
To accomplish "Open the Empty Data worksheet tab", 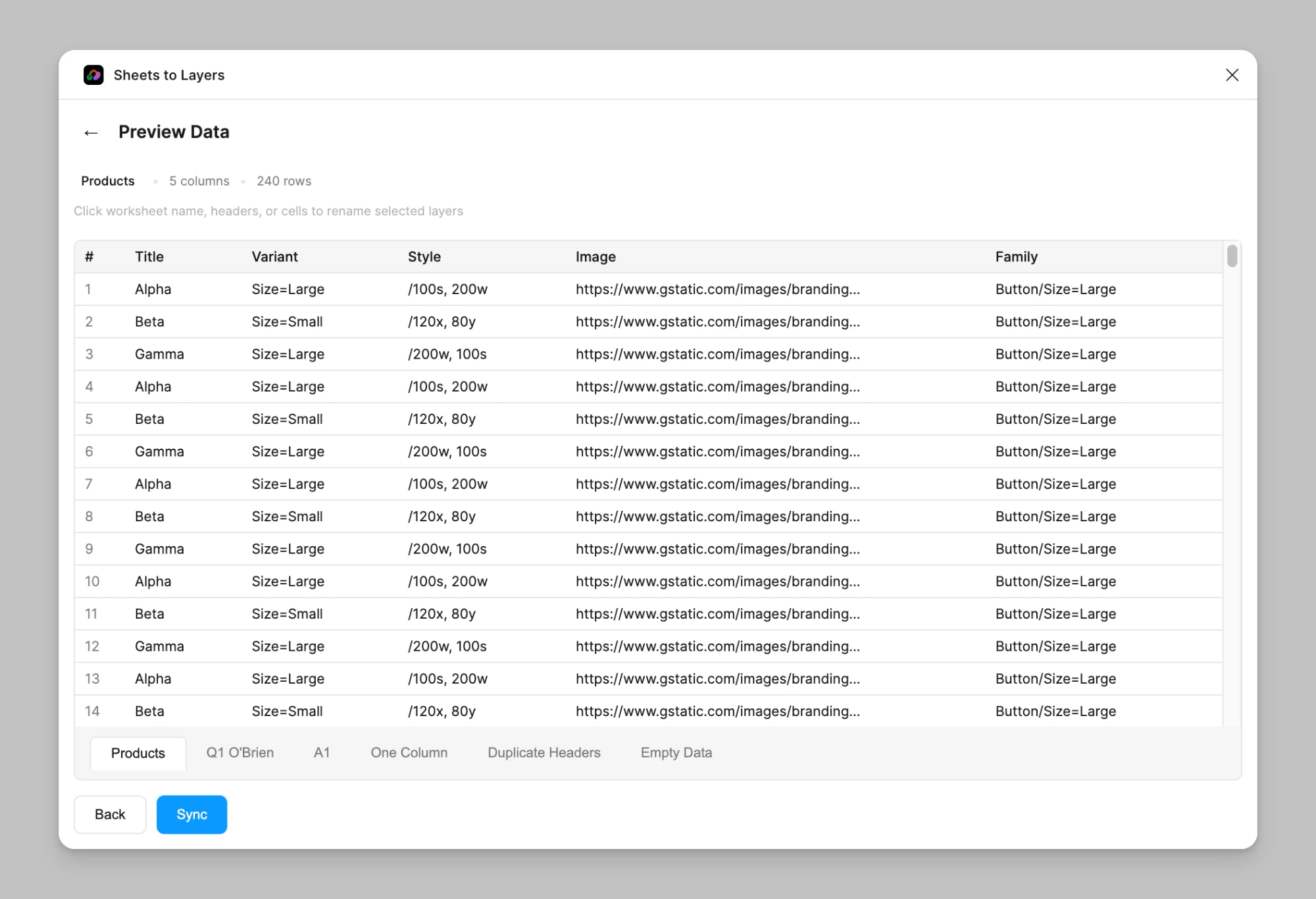I will [x=676, y=752].
